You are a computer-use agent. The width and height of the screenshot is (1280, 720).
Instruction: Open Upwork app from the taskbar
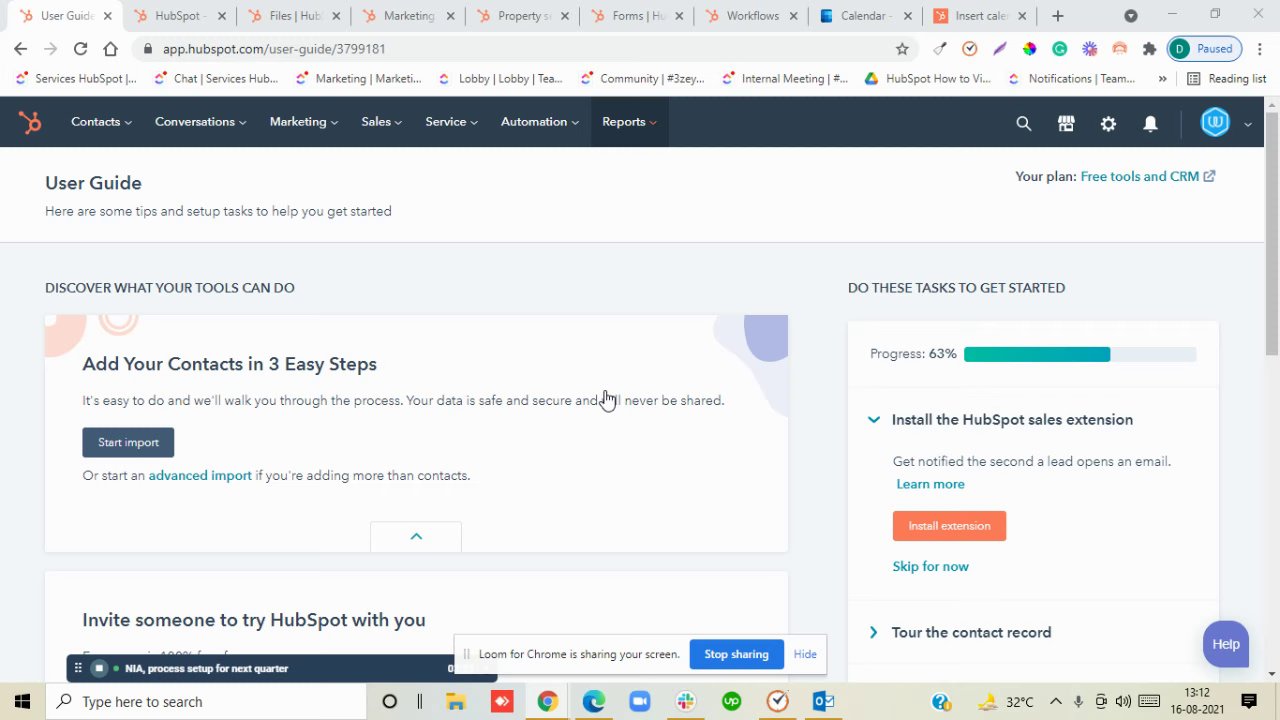731,701
